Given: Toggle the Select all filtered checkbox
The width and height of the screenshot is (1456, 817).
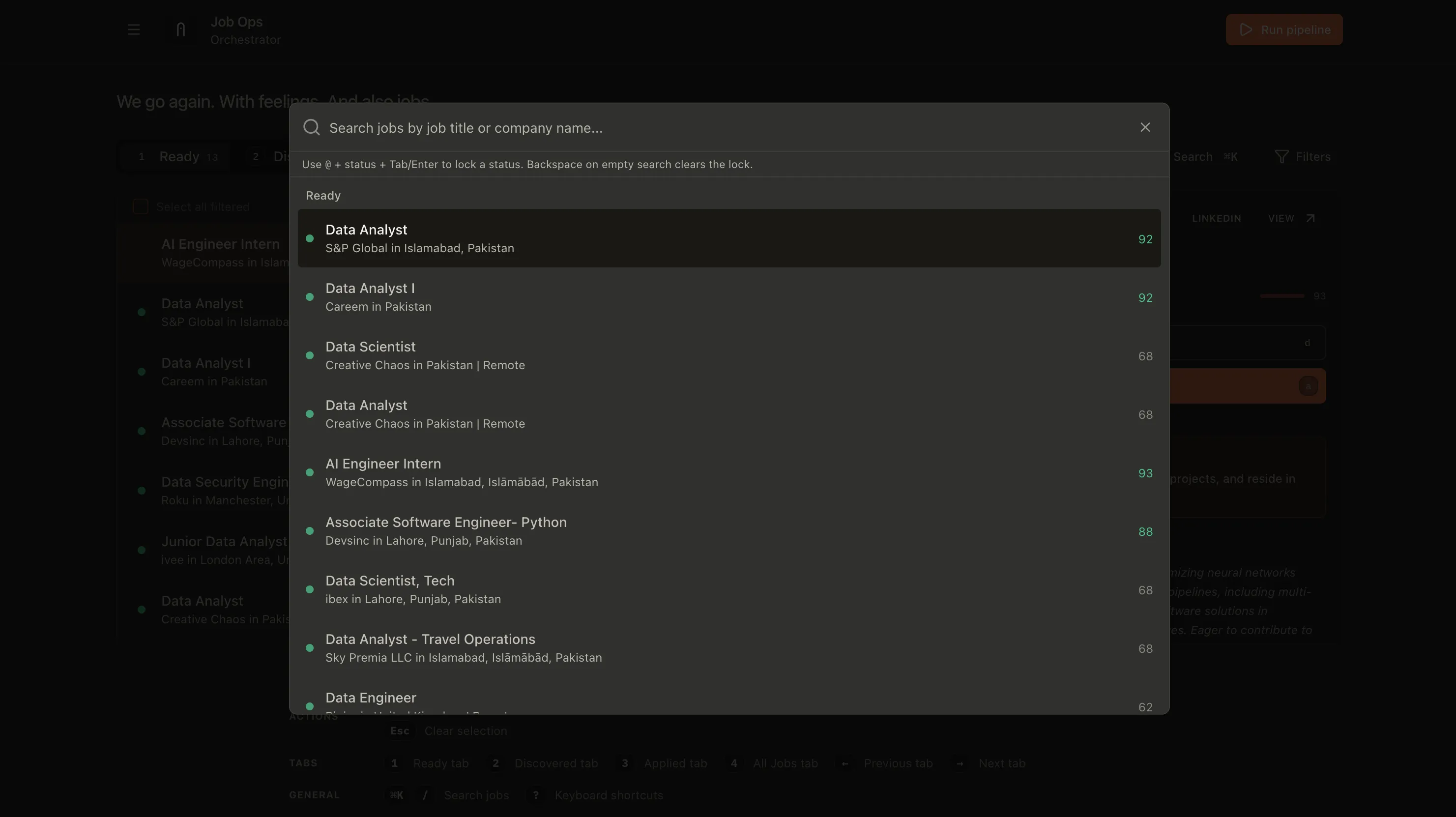Looking at the screenshot, I should 140,206.
